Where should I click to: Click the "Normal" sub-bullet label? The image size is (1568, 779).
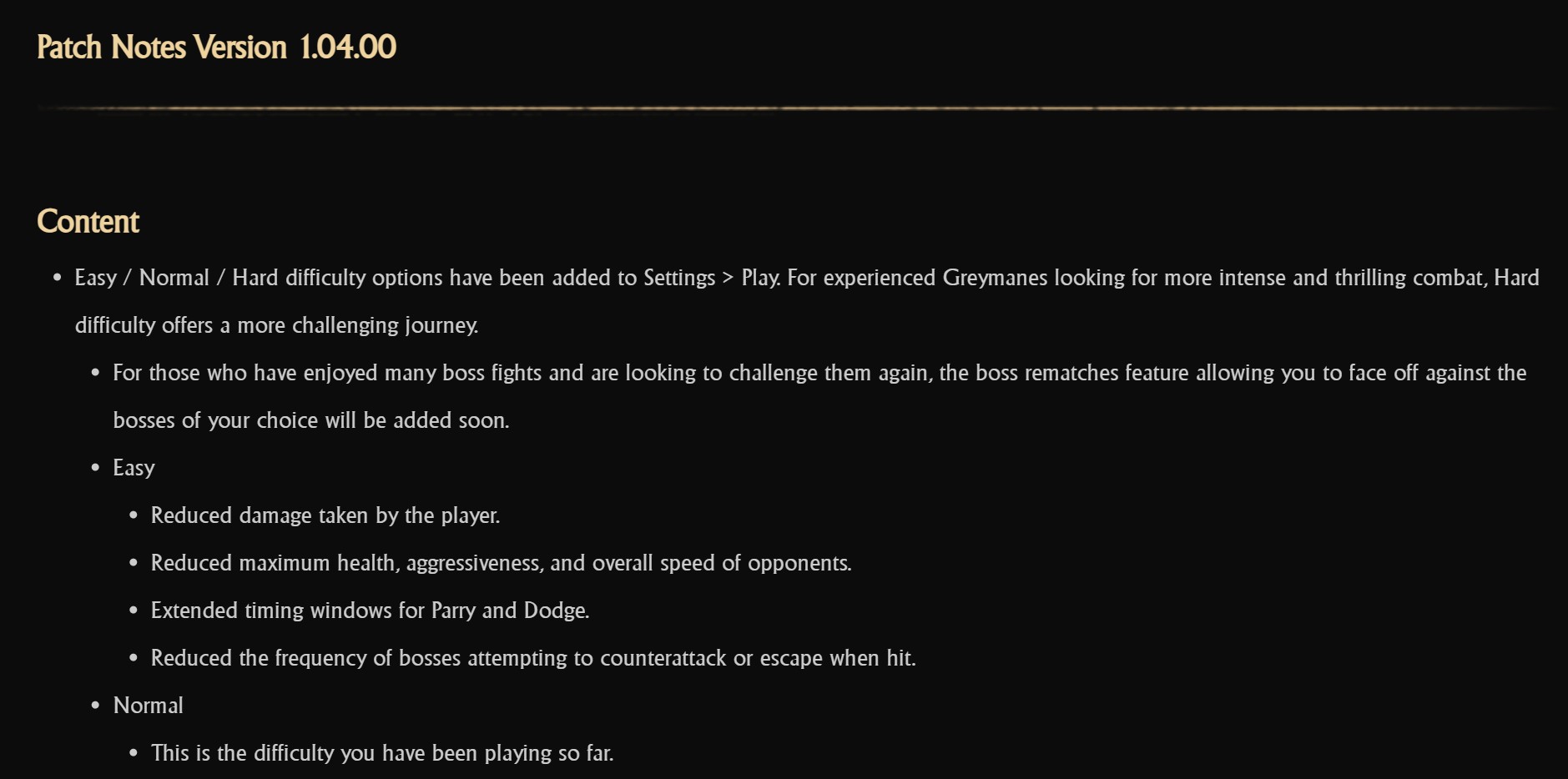(148, 706)
